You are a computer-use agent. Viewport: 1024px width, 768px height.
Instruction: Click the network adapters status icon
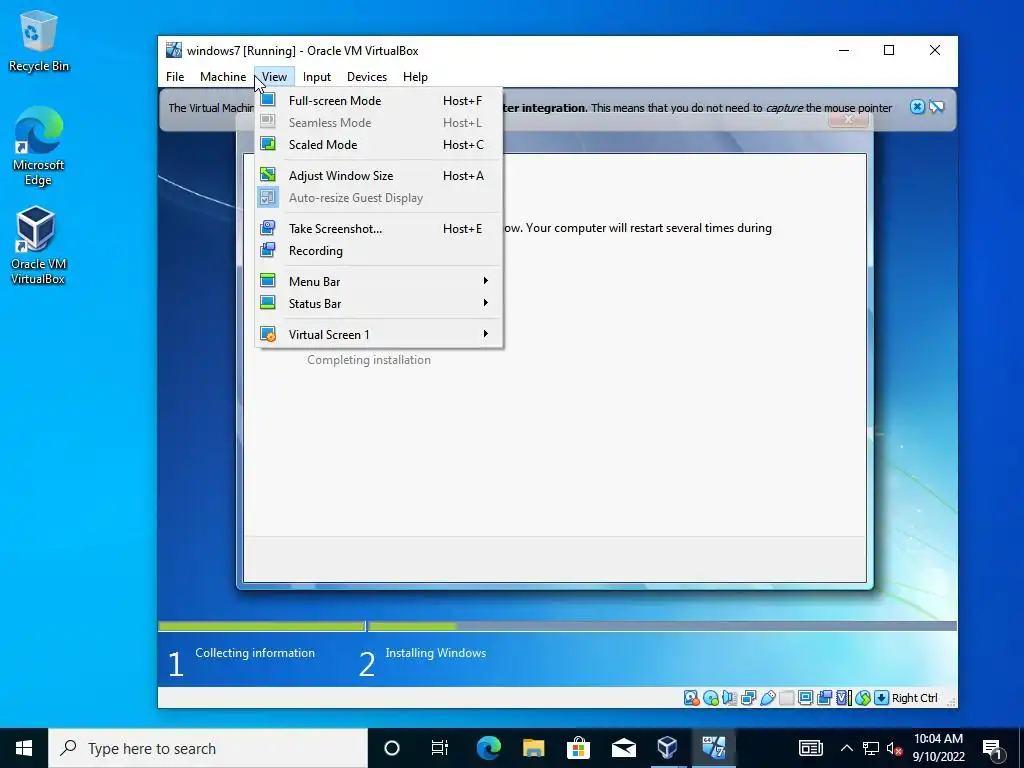click(748, 698)
